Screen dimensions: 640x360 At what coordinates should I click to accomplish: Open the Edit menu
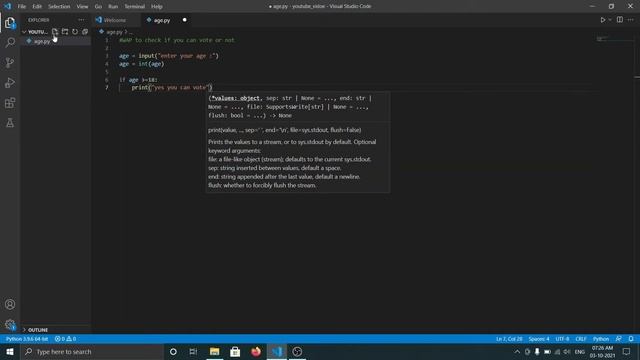click(37, 6)
